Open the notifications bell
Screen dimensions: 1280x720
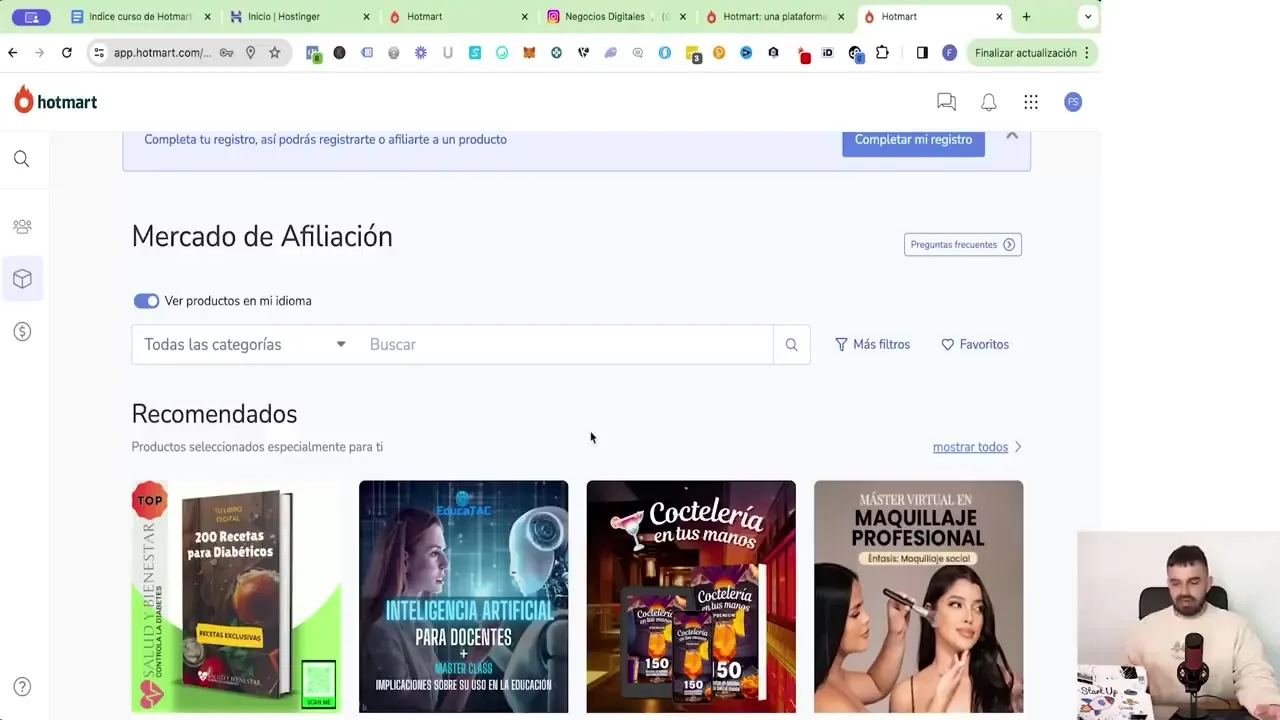(x=988, y=102)
